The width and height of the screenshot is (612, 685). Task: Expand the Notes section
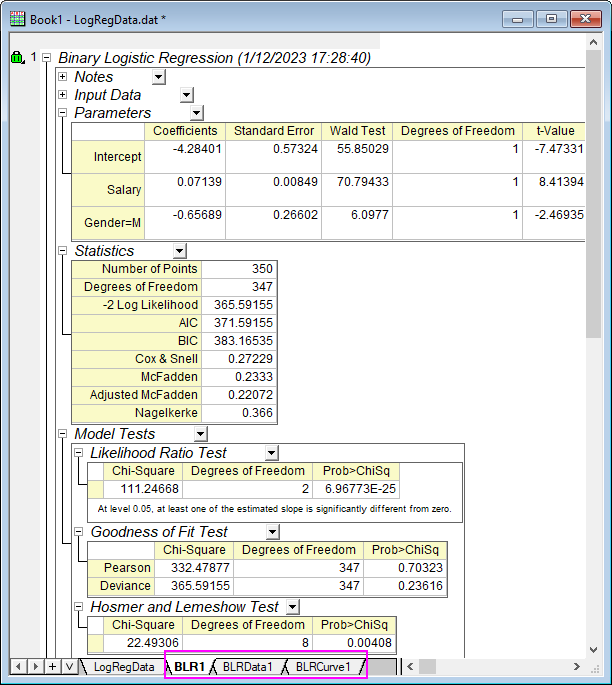(62, 76)
